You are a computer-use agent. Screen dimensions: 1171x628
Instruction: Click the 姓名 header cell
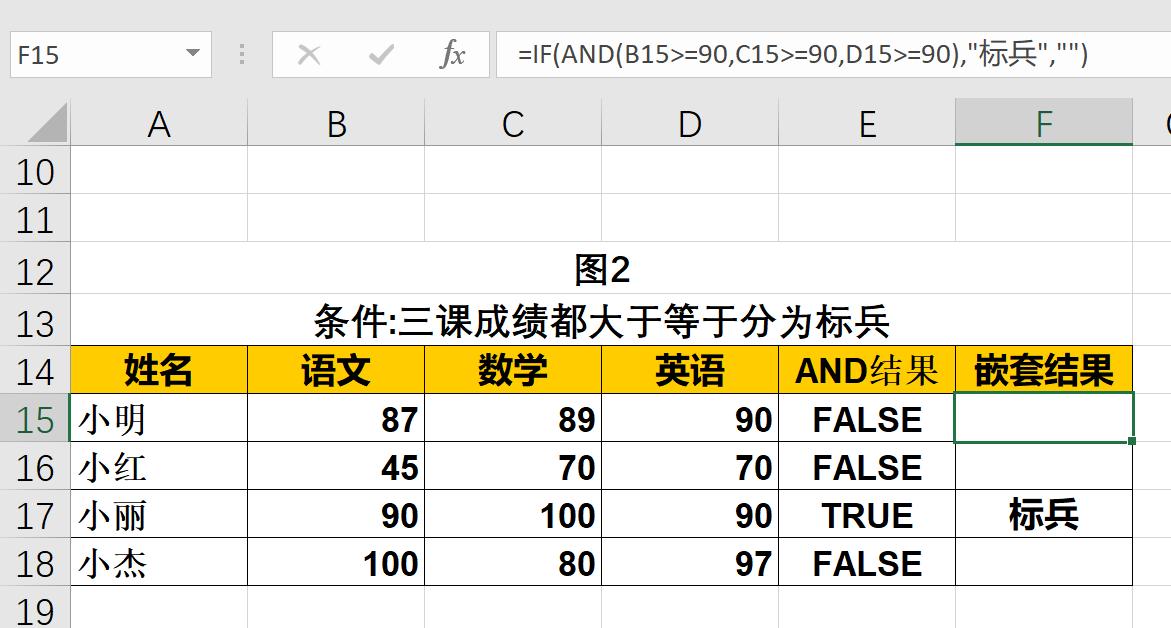pos(159,370)
